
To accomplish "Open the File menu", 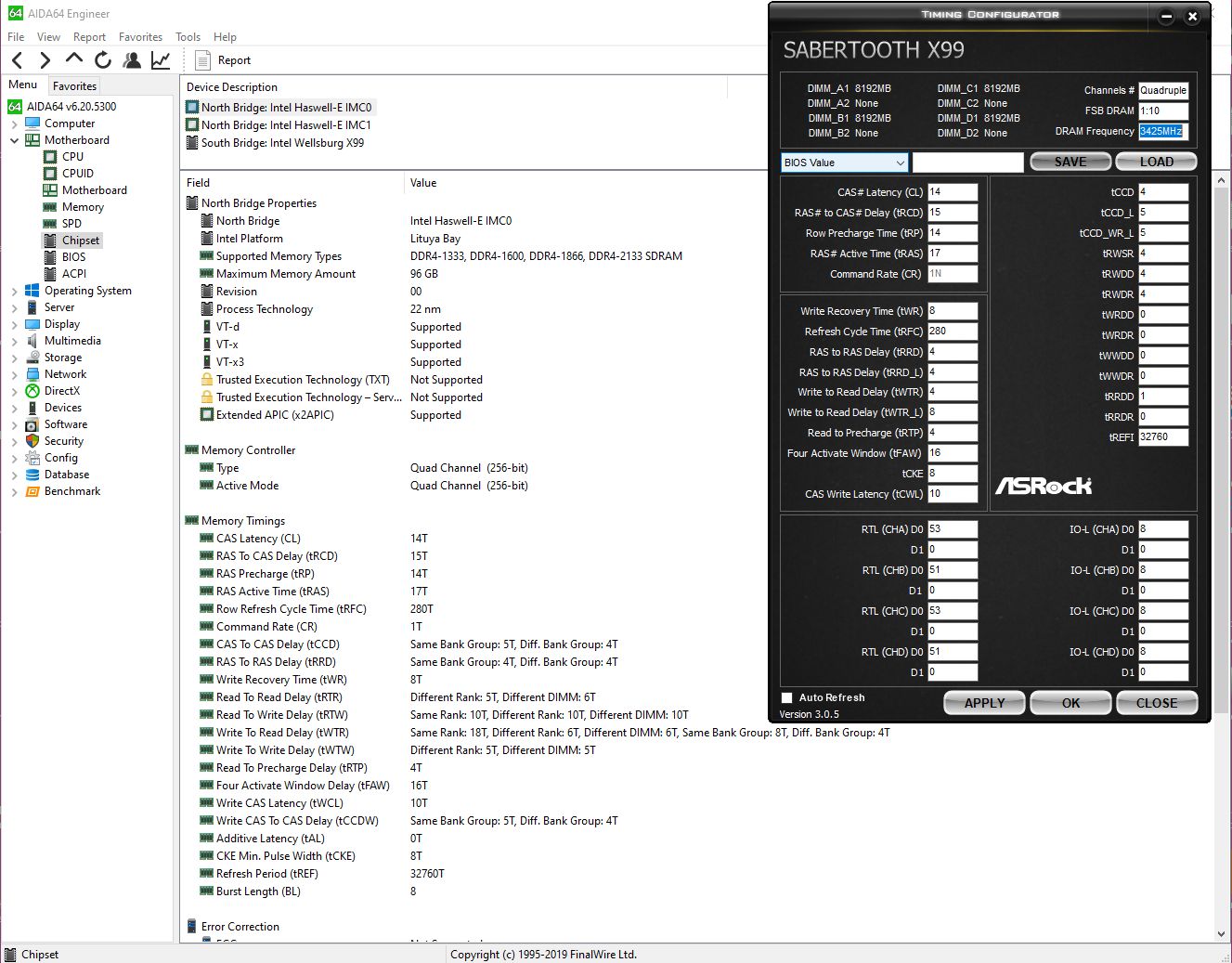I will pyautogui.click(x=16, y=37).
